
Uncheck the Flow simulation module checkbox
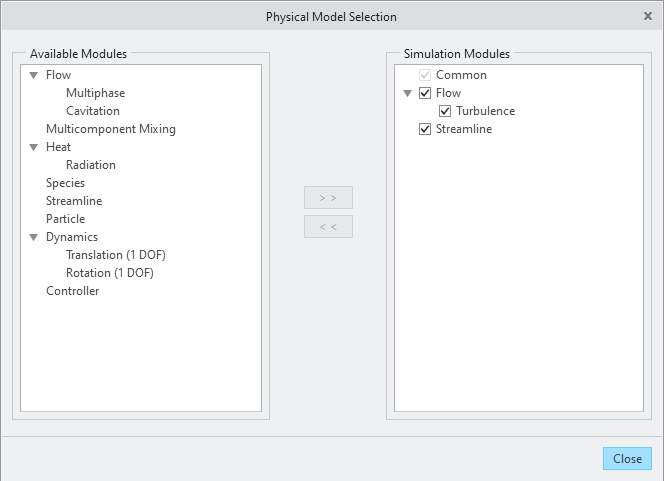425,93
